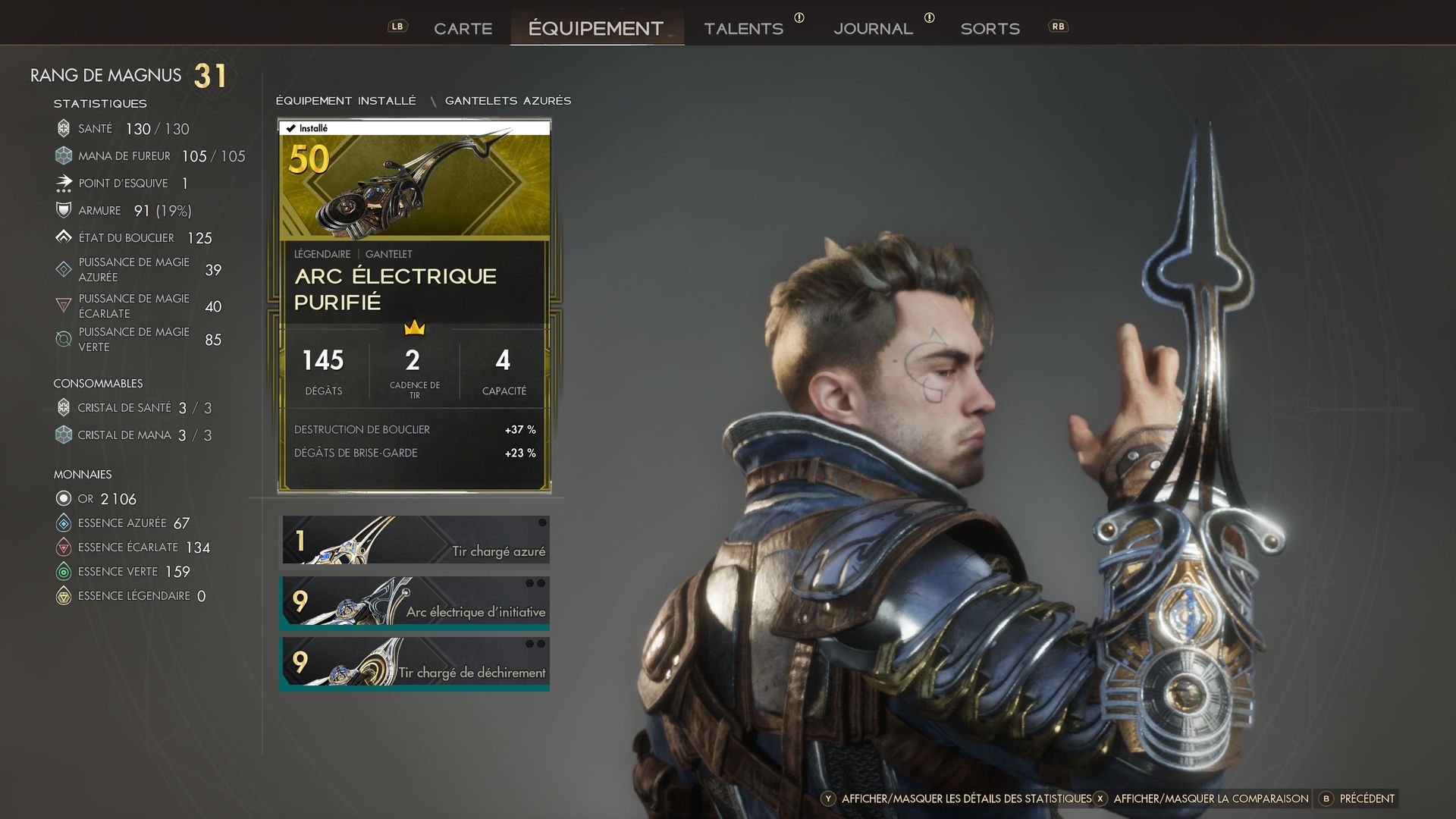
Task: Switch to the Talents tab
Action: pos(743,29)
